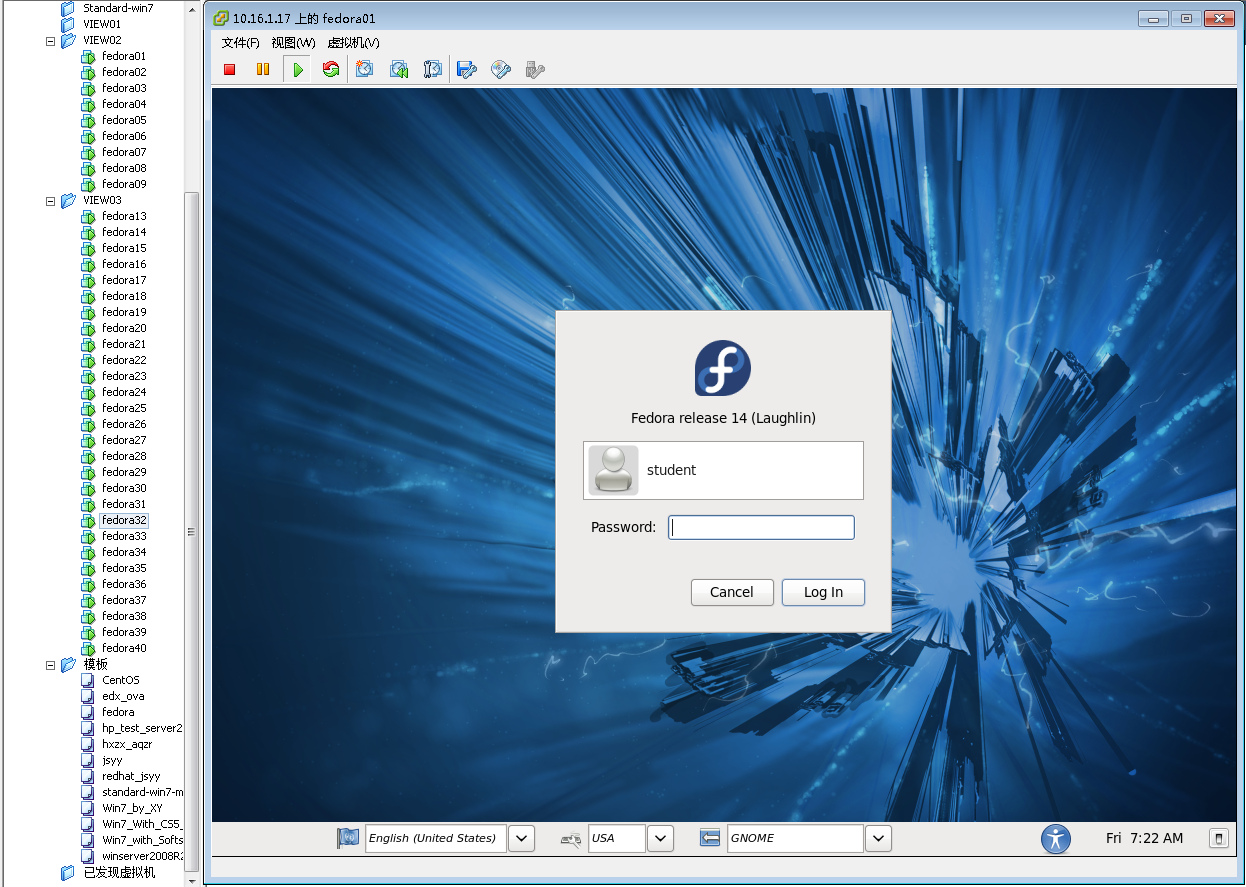Click the CD/DVD drive connection icon
The width and height of the screenshot is (1246, 887).
point(501,69)
